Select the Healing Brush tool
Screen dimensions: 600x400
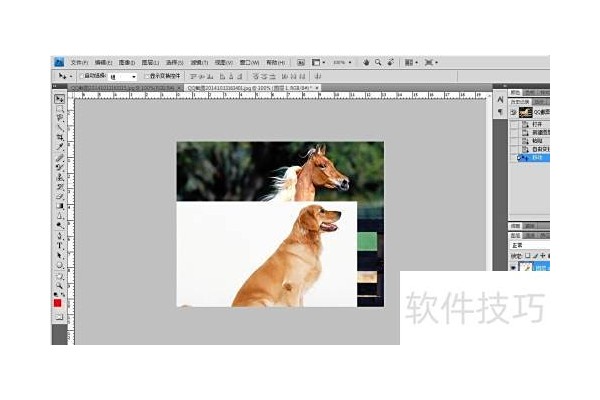click(59, 158)
